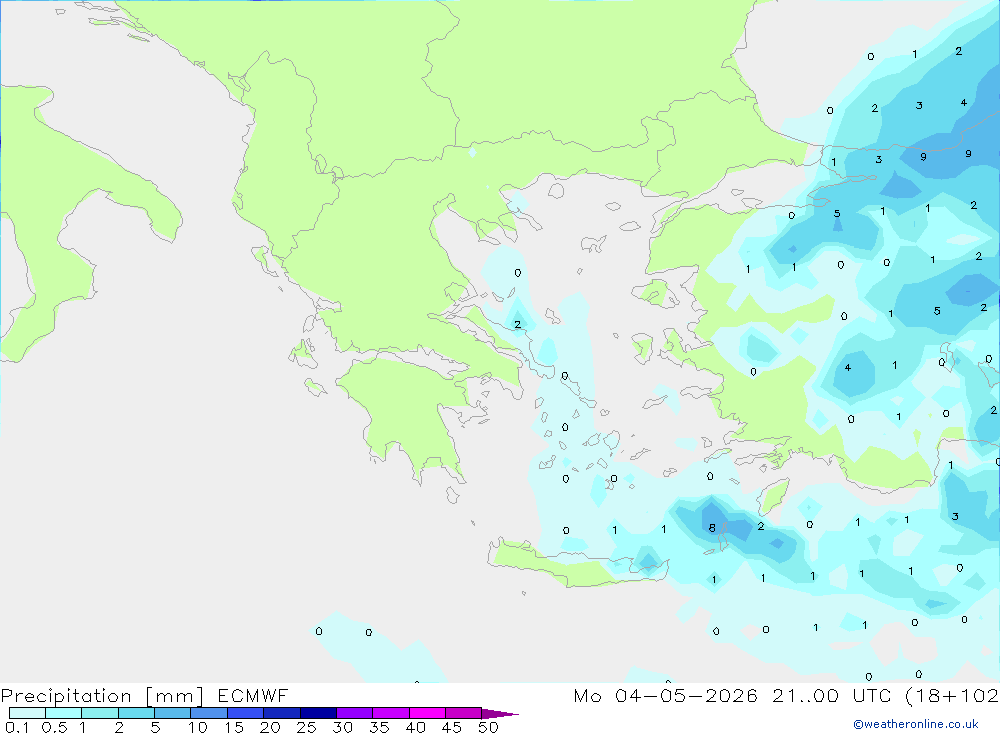Pick the 15–20 mm legend color swatch

(245, 713)
